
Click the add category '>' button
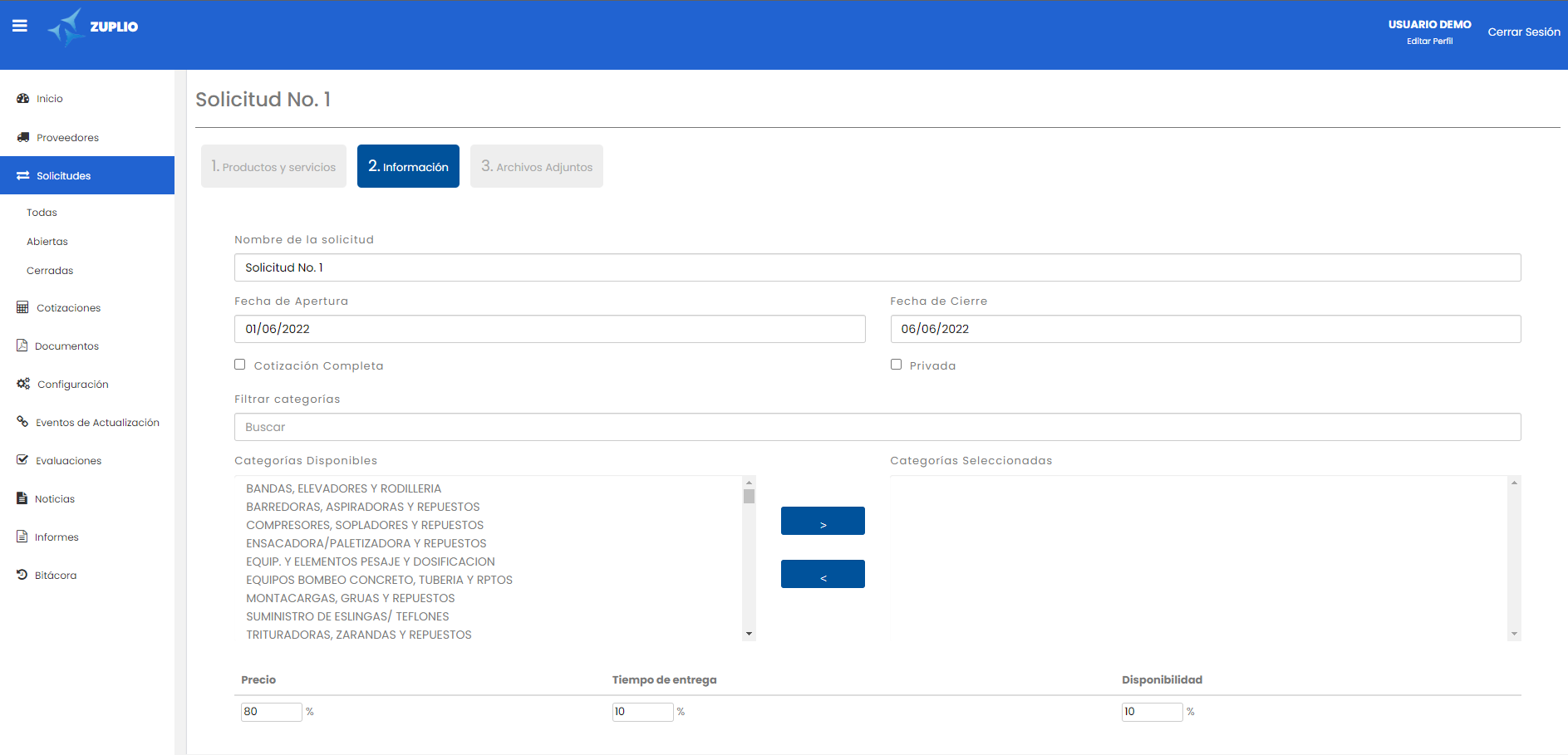click(x=823, y=521)
